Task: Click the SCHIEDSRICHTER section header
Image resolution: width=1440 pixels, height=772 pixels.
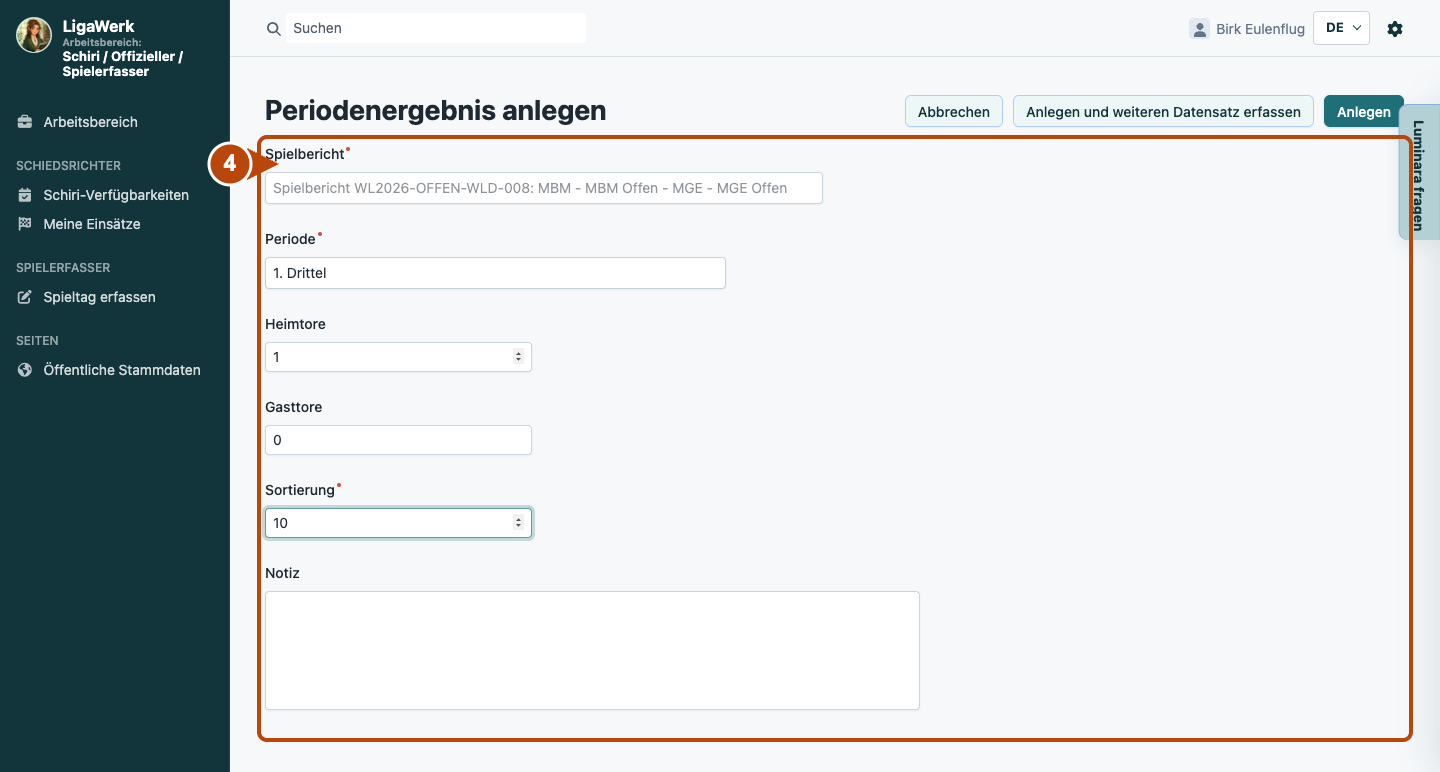Action: click(68, 166)
